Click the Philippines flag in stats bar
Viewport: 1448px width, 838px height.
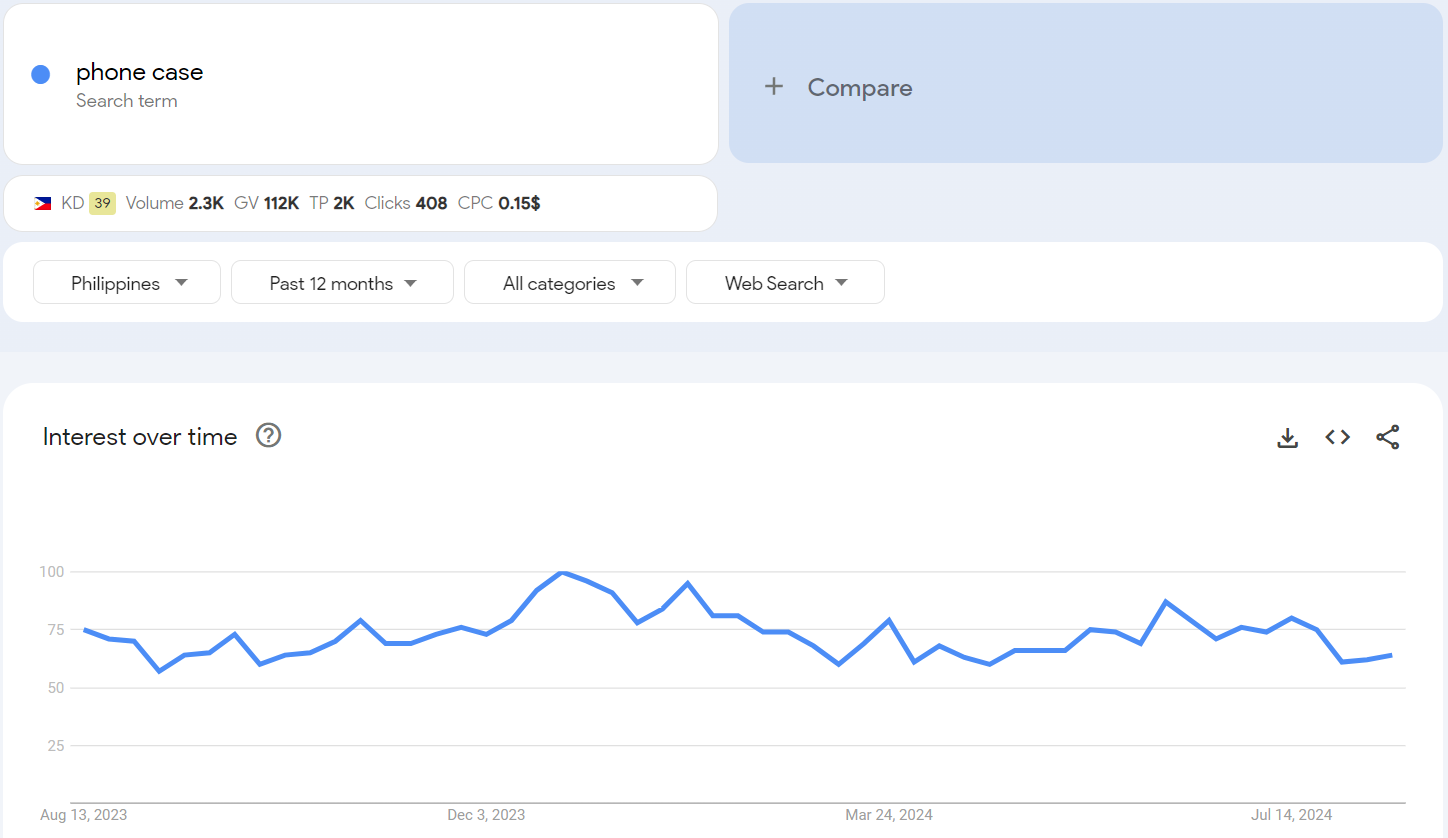(x=43, y=203)
